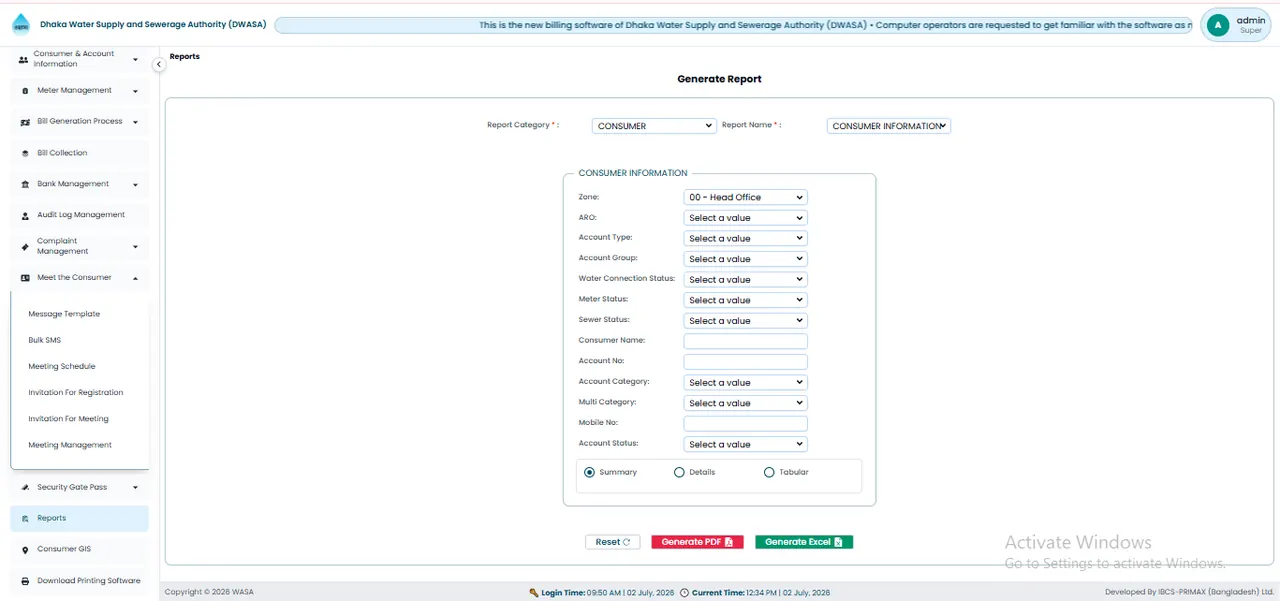Open Invitation For Meeting submenu item

coord(68,419)
